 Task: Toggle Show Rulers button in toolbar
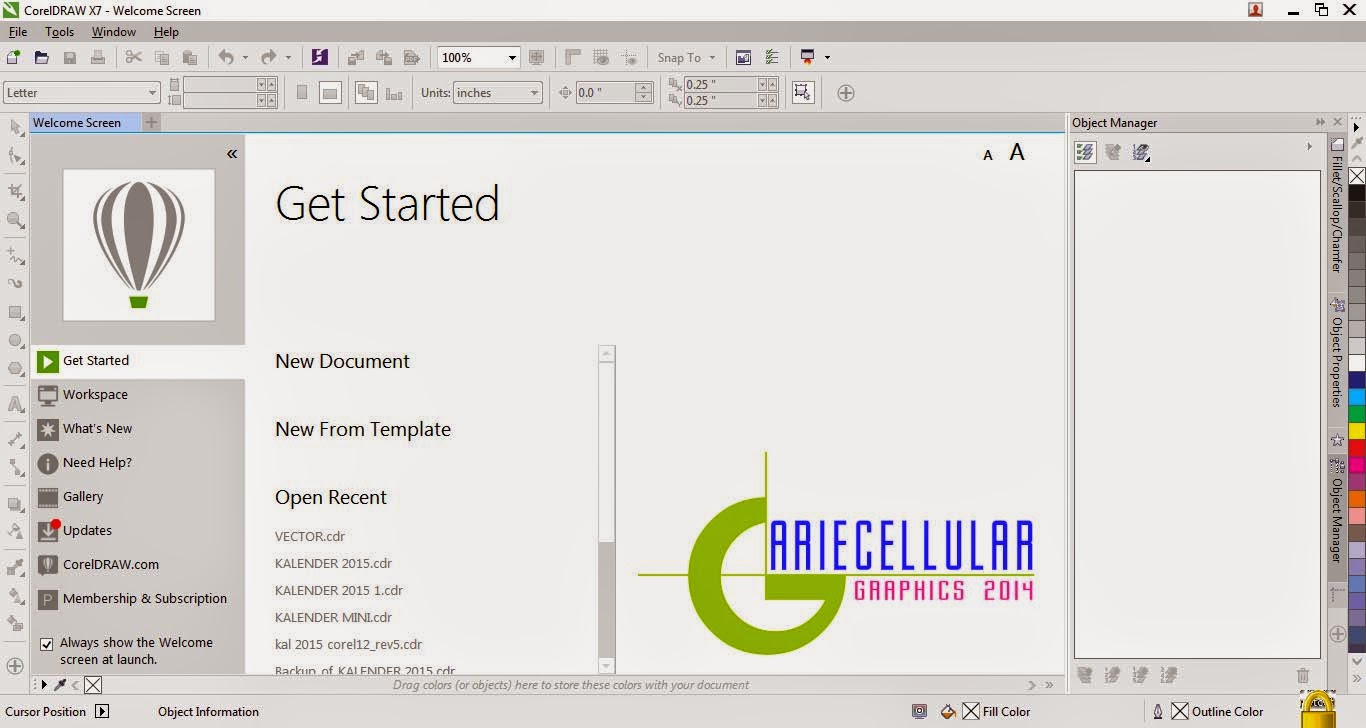pyautogui.click(x=573, y=57)
